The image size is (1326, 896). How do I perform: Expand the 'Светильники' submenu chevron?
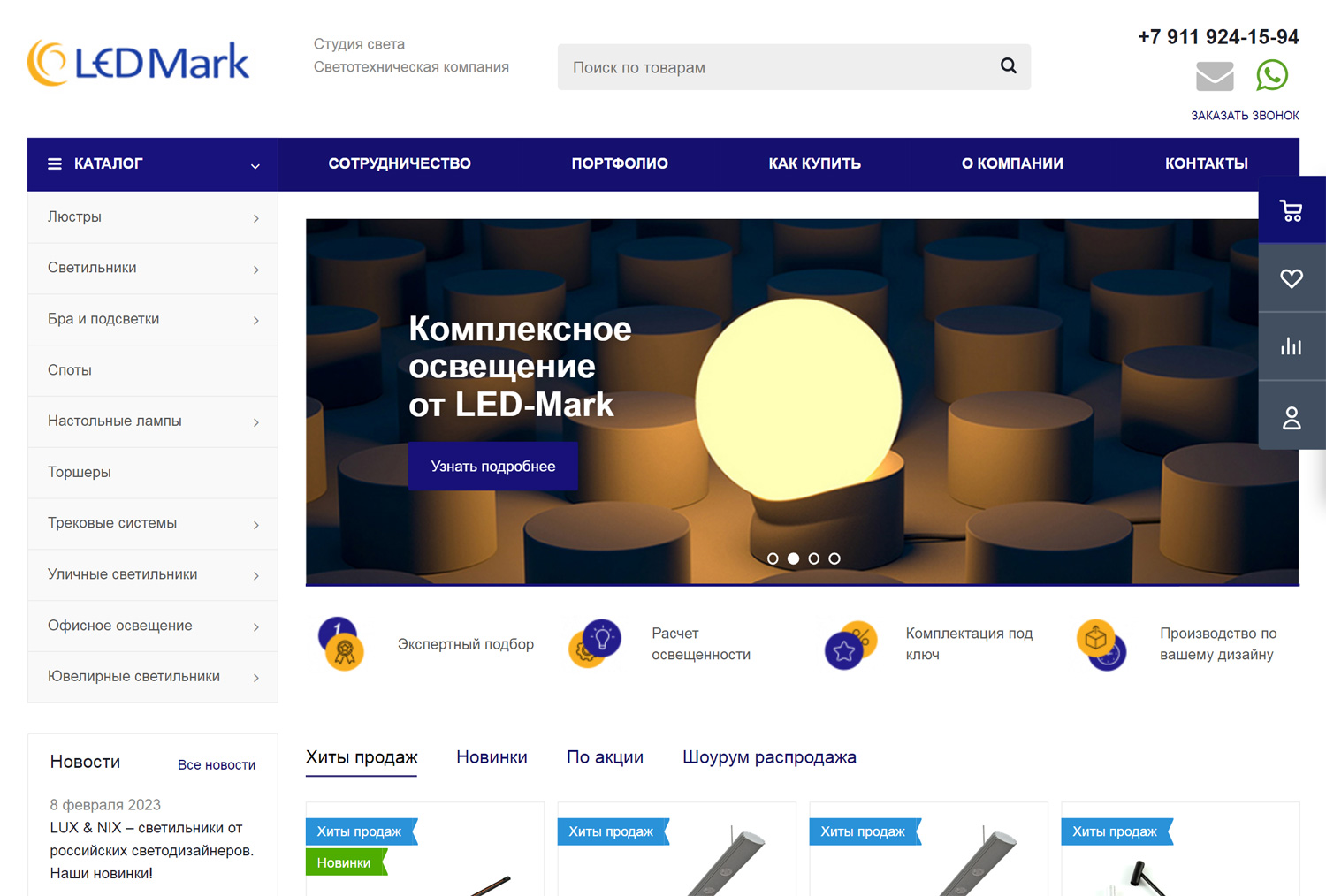click(256, 269)
